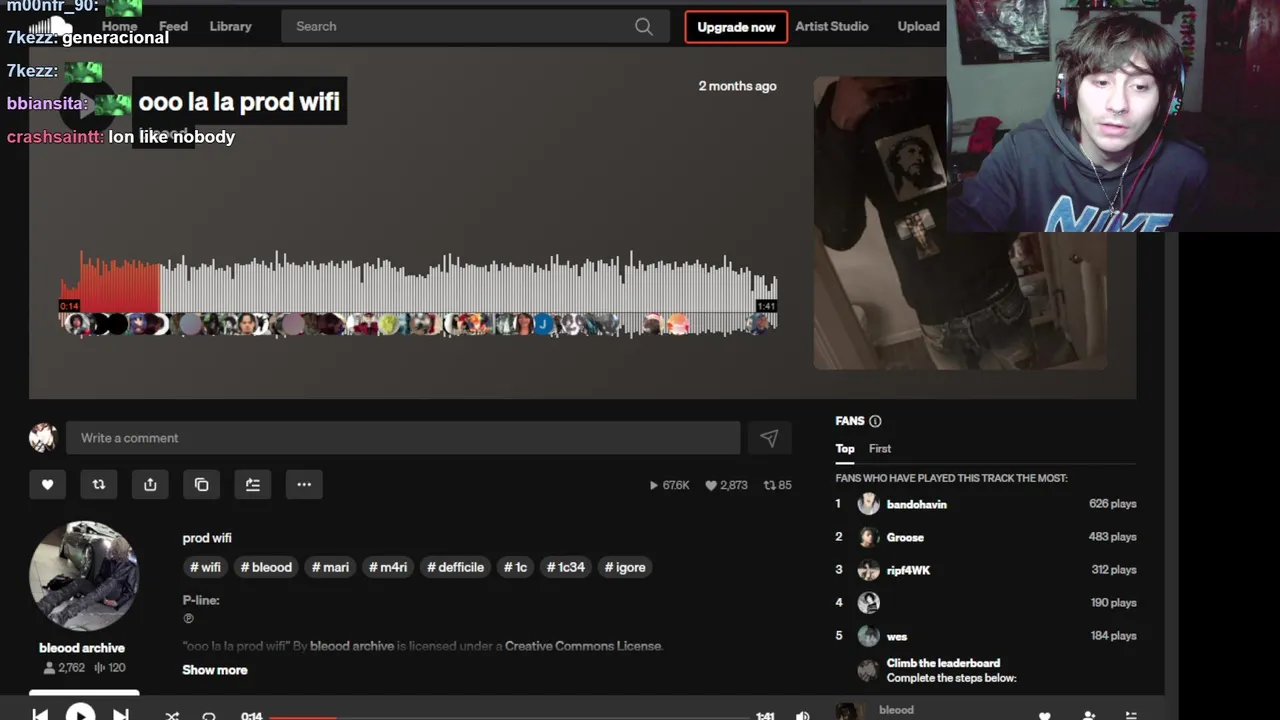Open bleood archive profile avatar
Viewport: 1280px width, 720px height.
[x=84, y=576]
